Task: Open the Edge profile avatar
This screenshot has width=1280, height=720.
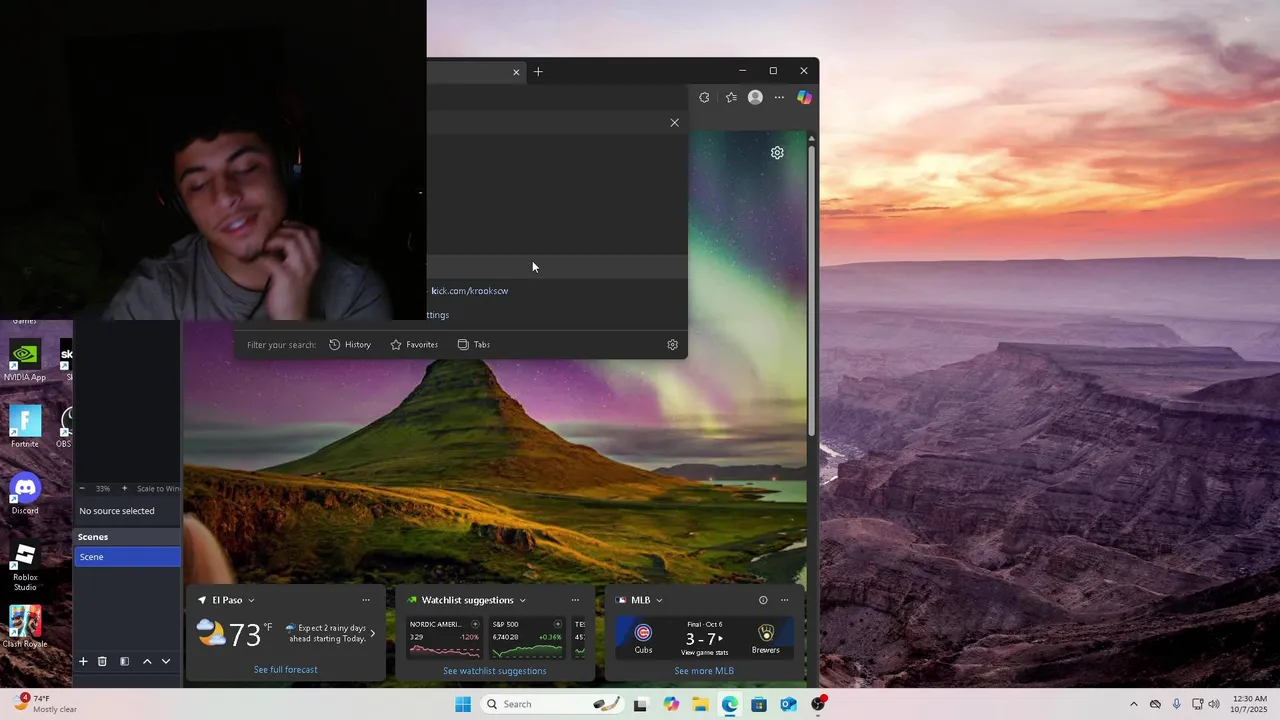Action: click(x=755, y=97)
